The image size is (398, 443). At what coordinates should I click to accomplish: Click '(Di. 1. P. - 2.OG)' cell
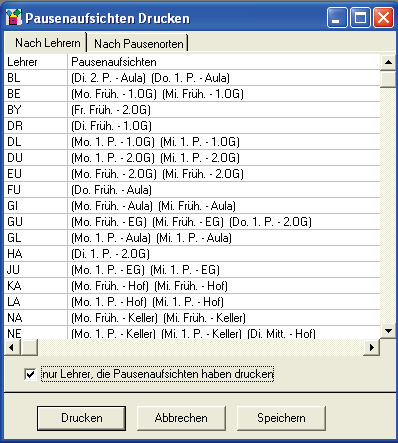pos(224,254)
